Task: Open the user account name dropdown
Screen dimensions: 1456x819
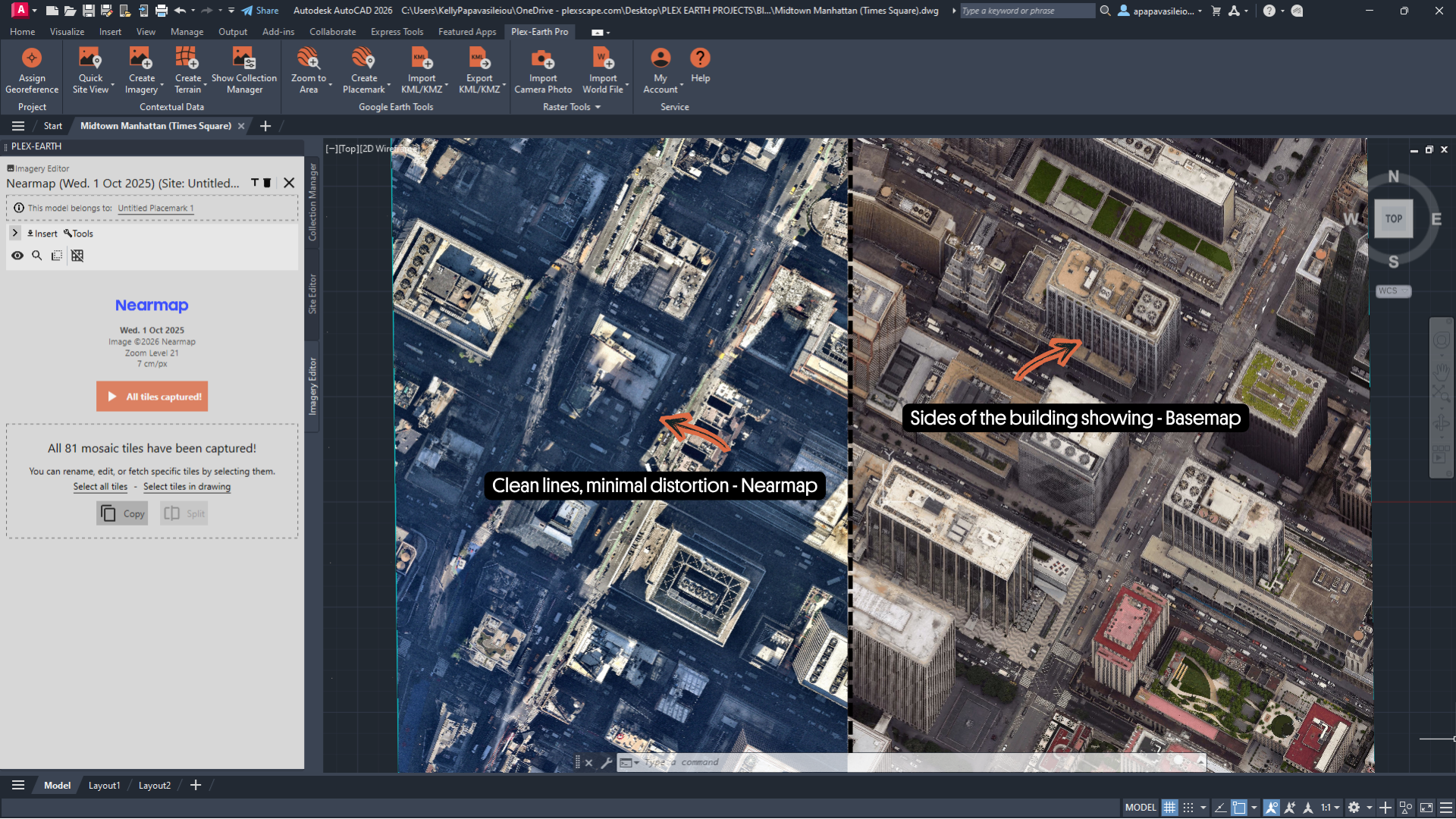Action: pos(1167,11)
